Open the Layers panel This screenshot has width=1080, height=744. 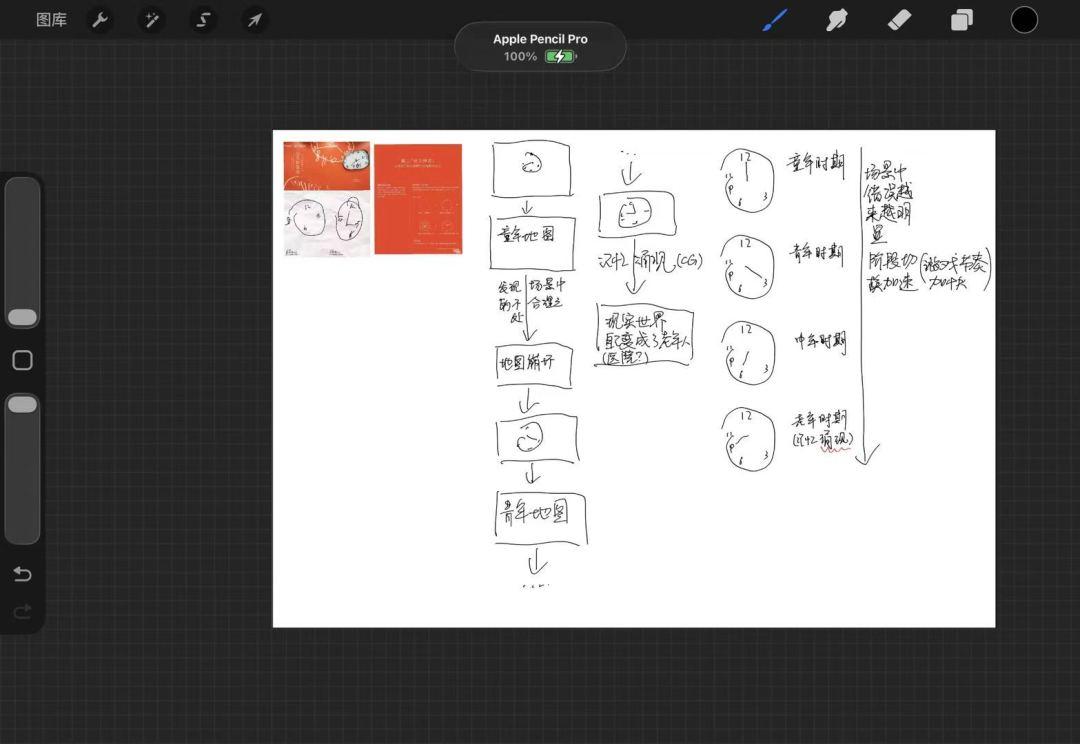click(x=962, y=20)
